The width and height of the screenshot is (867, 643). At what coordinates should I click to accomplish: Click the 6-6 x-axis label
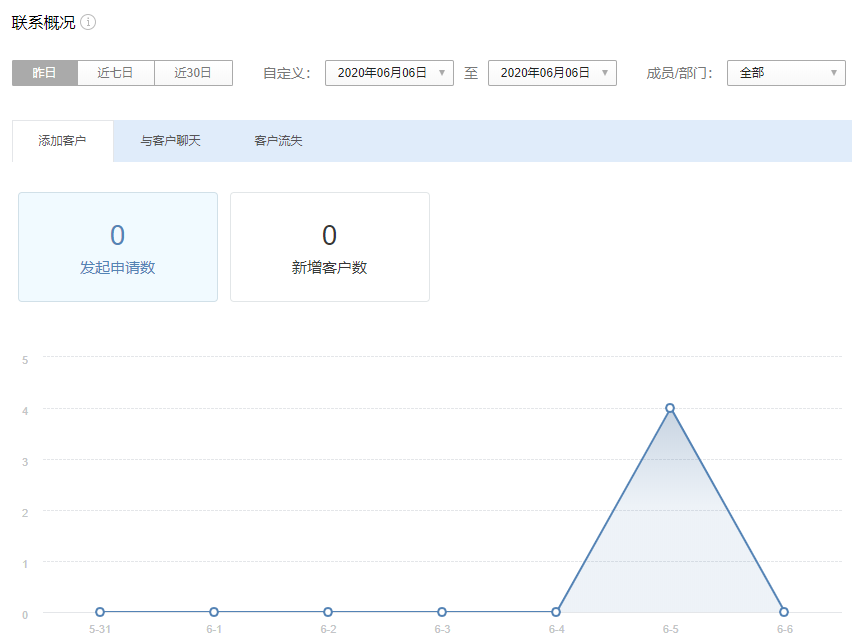click(x=785, y=629)
